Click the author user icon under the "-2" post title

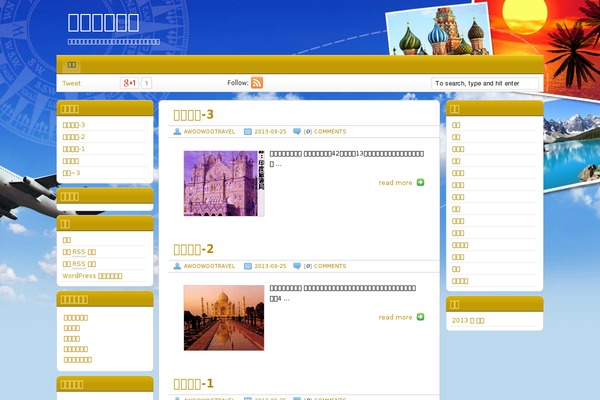click(x=177, y=266)
